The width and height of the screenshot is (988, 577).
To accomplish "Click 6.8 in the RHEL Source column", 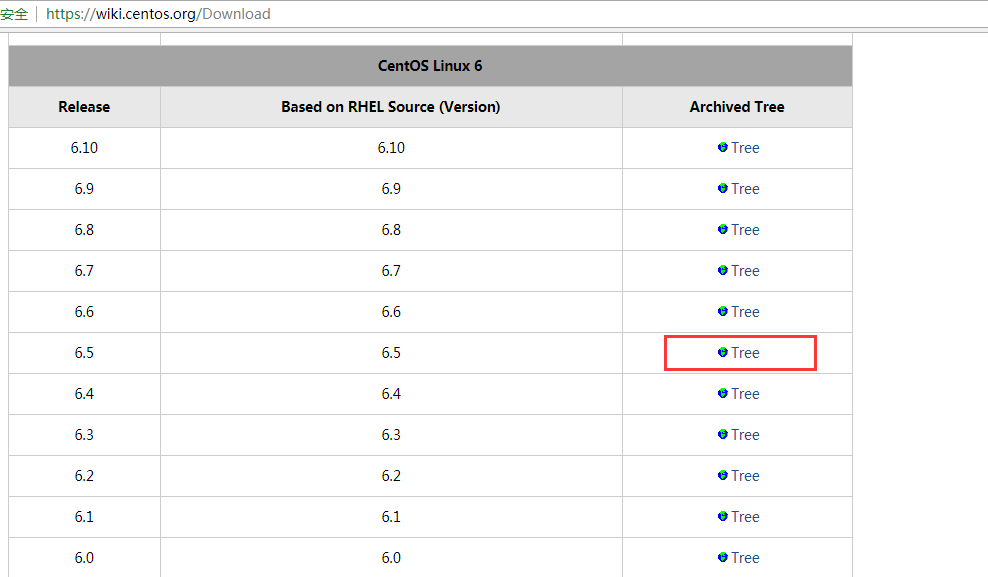I will pos(391,230).
